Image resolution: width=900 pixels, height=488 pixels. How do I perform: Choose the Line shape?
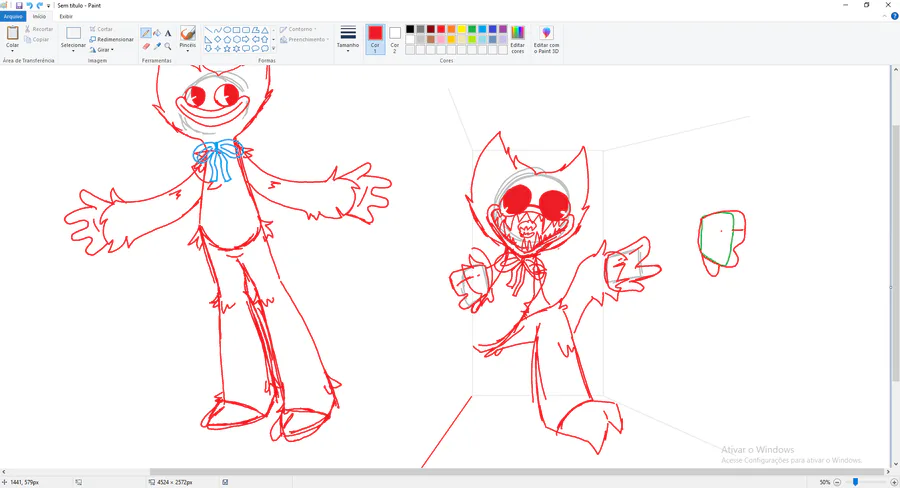click(208, 30)
